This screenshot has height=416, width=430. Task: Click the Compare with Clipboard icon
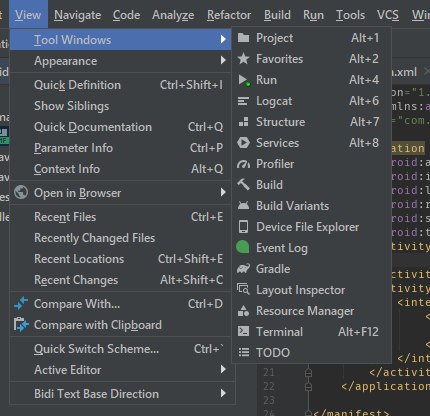21,325
